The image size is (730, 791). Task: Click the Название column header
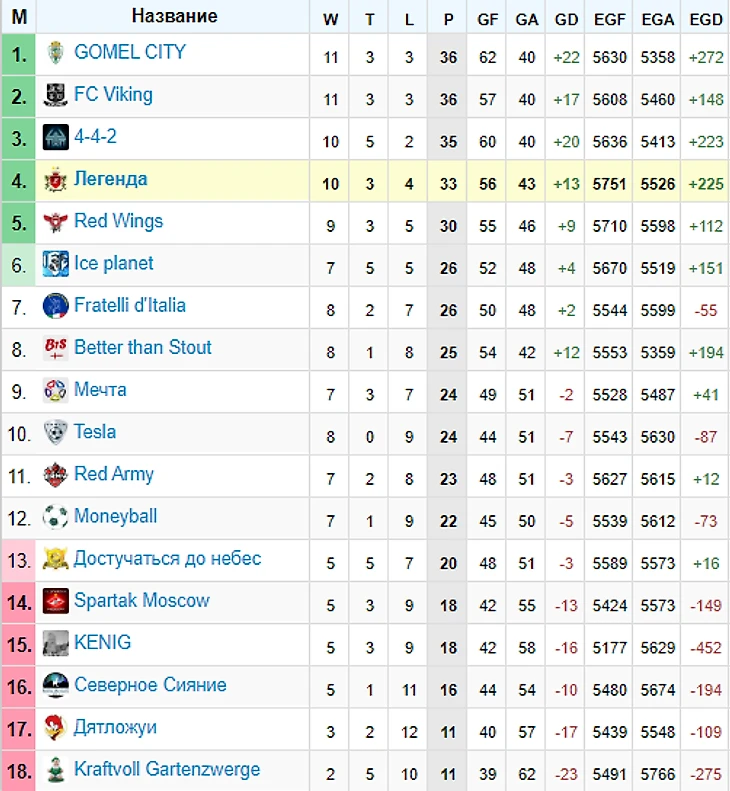pyautogui.click(x=174, y=16)
